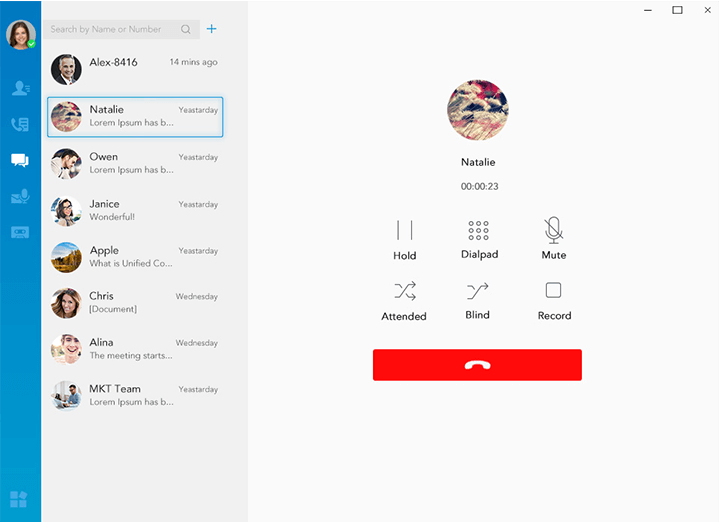Click the '[Document]' message preview
Viewport: 719px width, 522px height.
click(x=113, y=309)
